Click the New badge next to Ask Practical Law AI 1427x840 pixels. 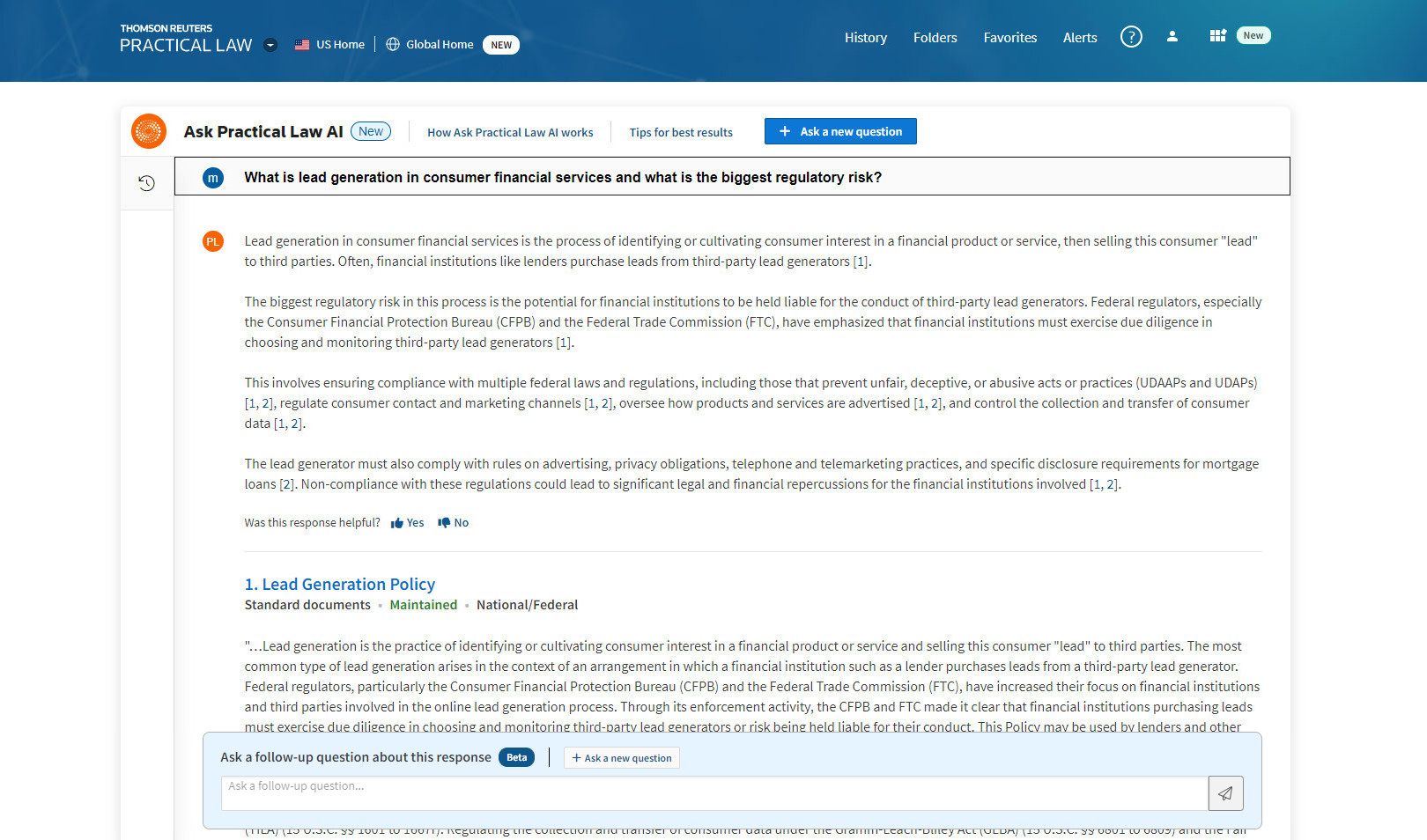371,131
